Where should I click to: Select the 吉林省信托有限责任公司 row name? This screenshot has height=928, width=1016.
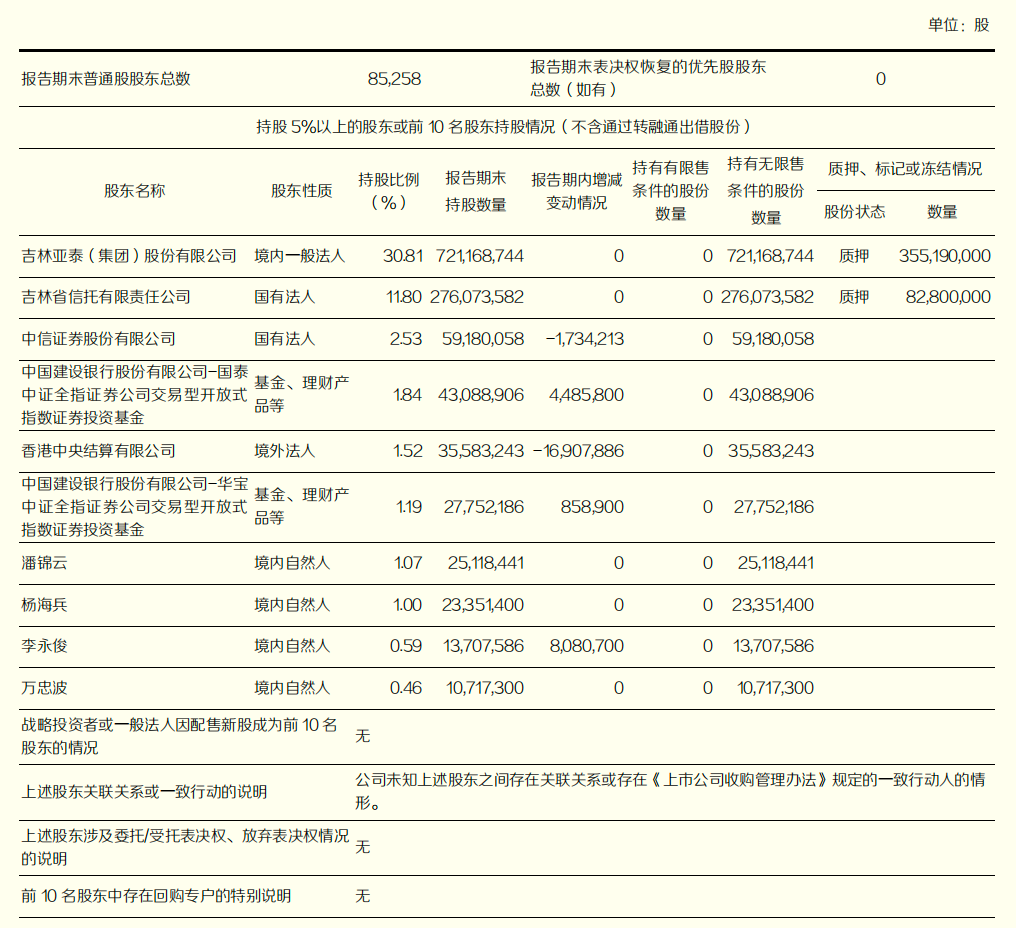[x=106, y=297]
